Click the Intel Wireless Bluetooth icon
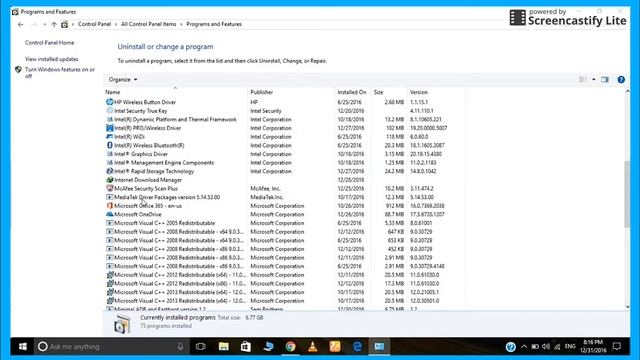640x360 pixels. 109,145
